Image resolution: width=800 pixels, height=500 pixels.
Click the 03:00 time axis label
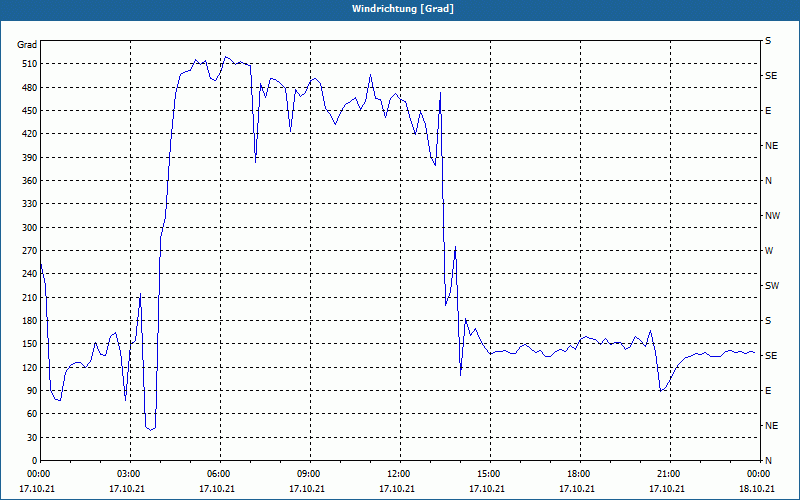click(128, 474)
